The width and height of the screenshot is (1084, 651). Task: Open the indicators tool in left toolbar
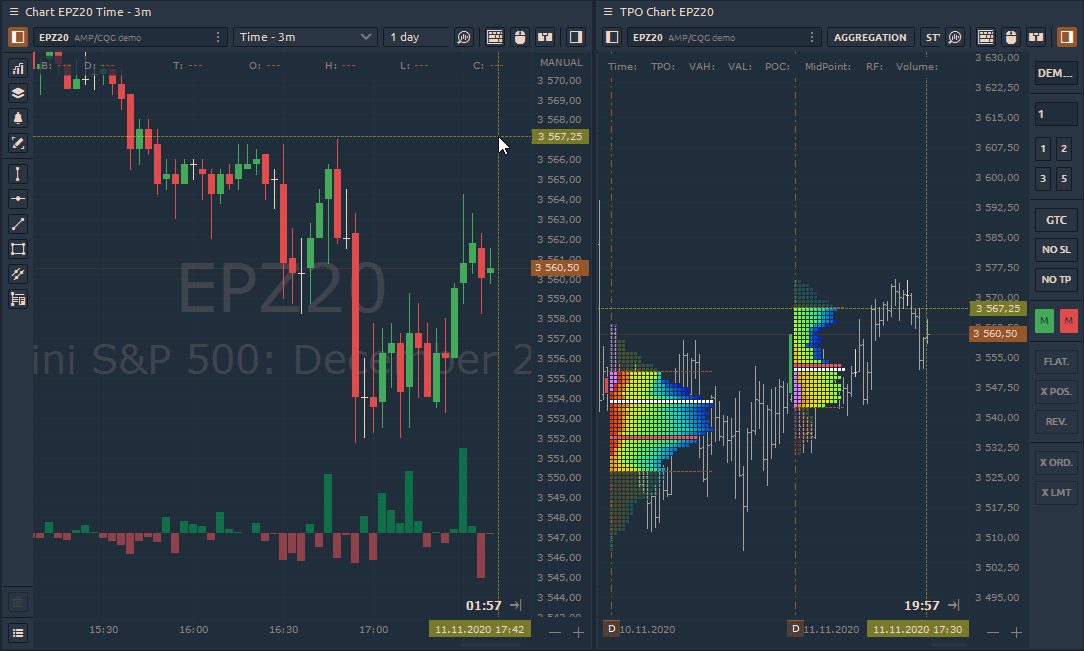[x=18, y=68]
